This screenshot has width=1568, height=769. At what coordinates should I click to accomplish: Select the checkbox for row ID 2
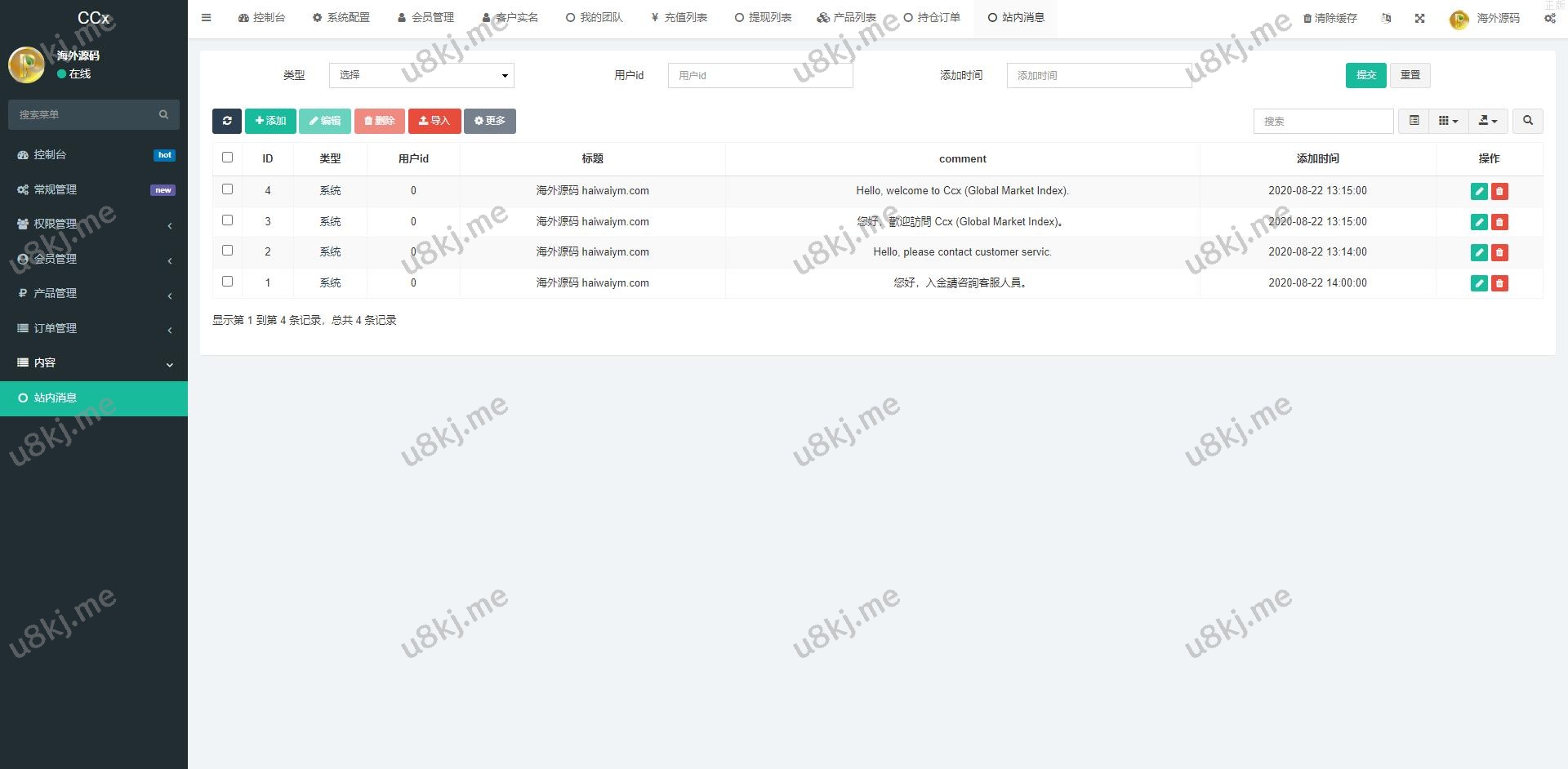[228, 251]
